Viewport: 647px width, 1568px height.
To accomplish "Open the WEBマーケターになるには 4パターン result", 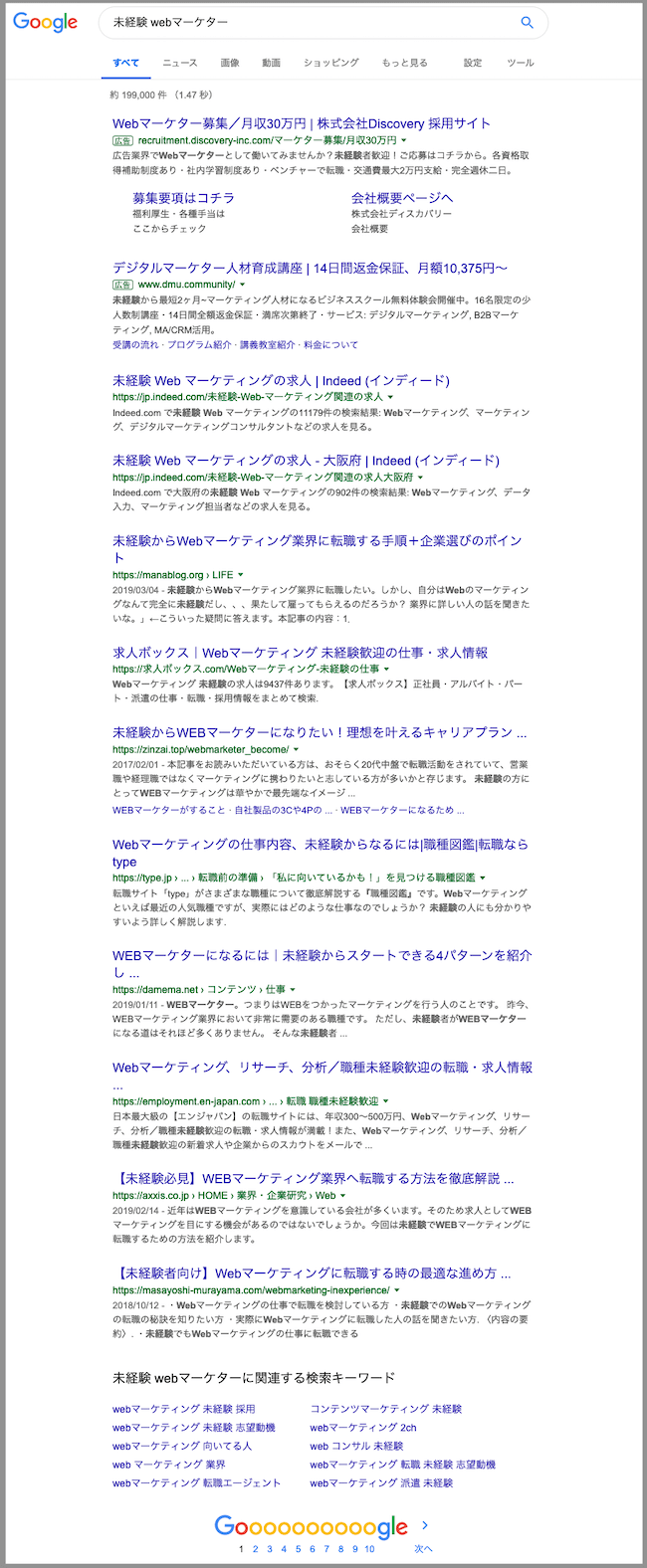I will tap(323, 963).
